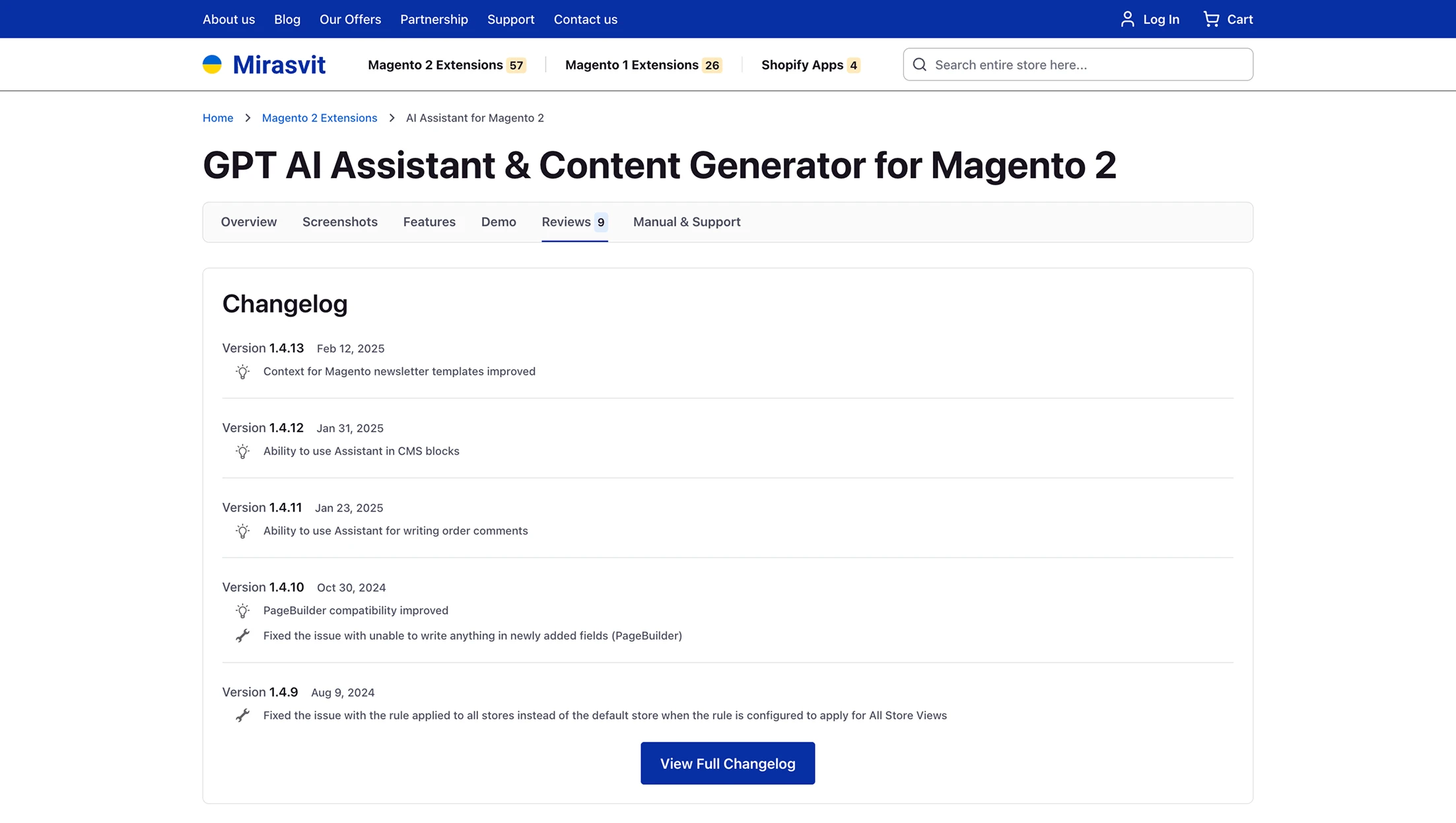Click the wrench icon under version 1.4.10
Viewport: 1456px width, 823px height.
coord(242,636)
